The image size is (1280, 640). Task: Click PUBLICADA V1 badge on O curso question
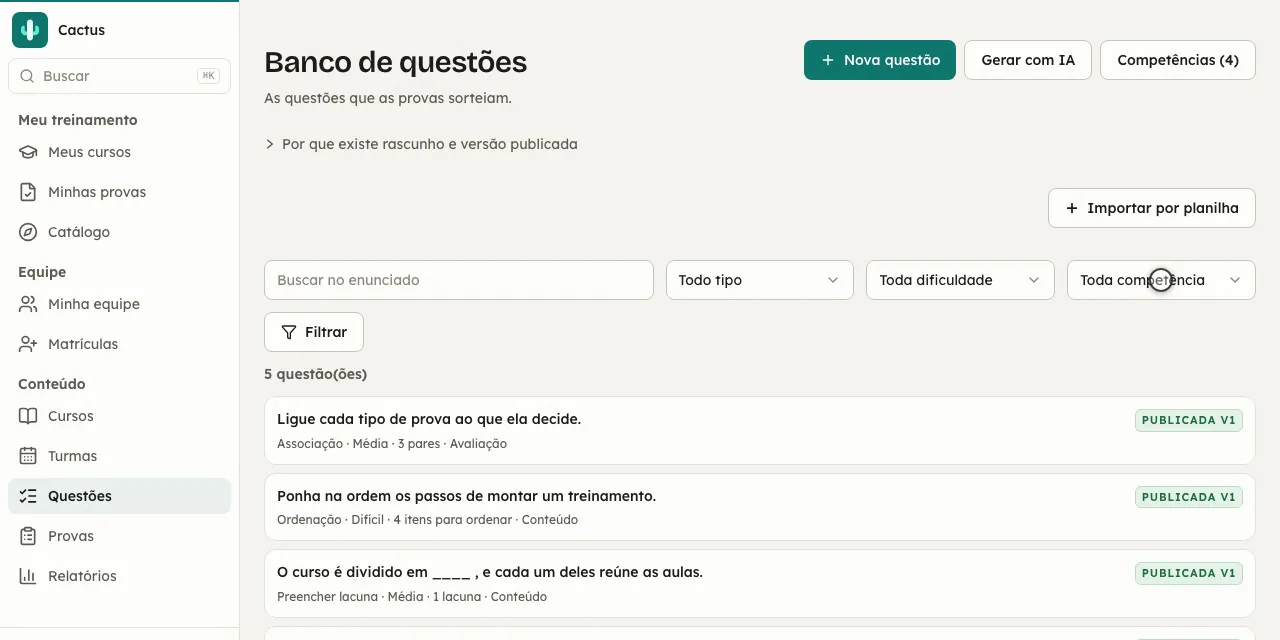1189,573
